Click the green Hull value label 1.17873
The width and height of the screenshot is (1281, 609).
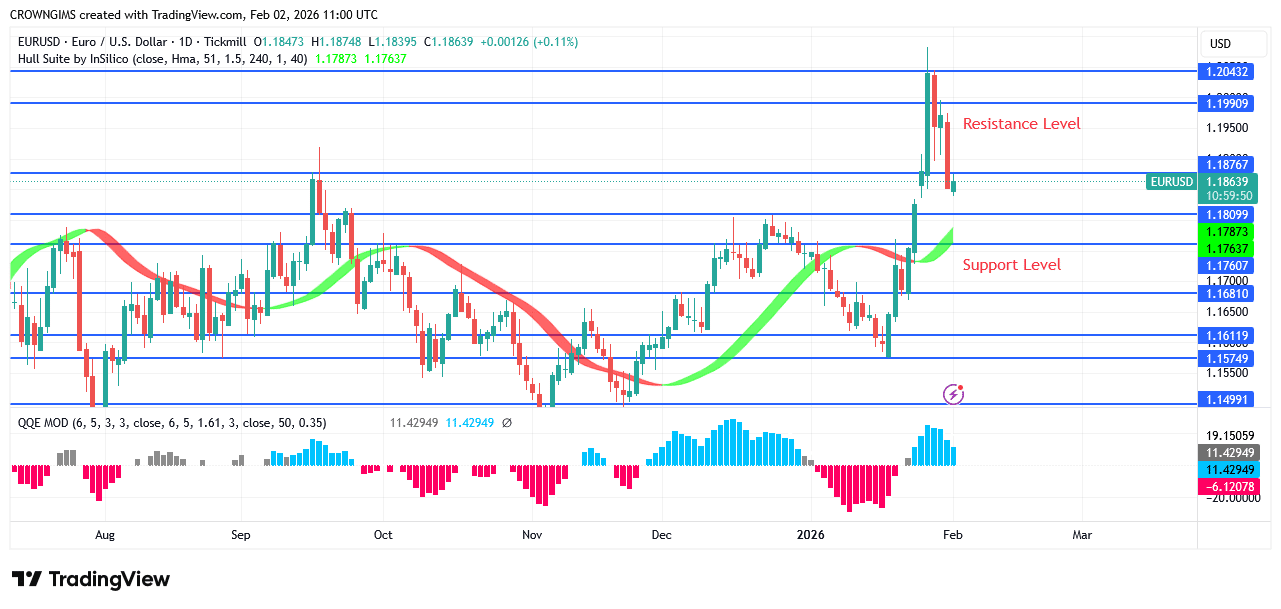pos(1229,232)
